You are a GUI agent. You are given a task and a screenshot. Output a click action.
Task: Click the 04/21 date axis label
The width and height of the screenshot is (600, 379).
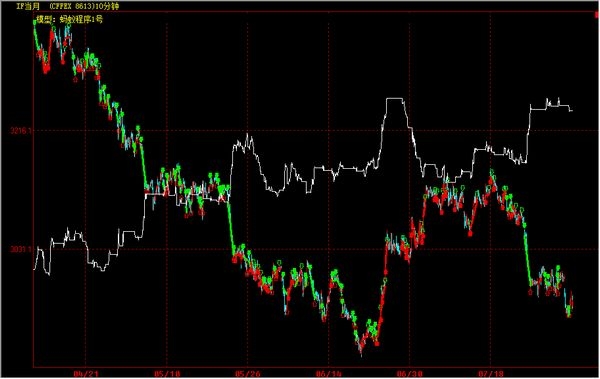[86, 374]
